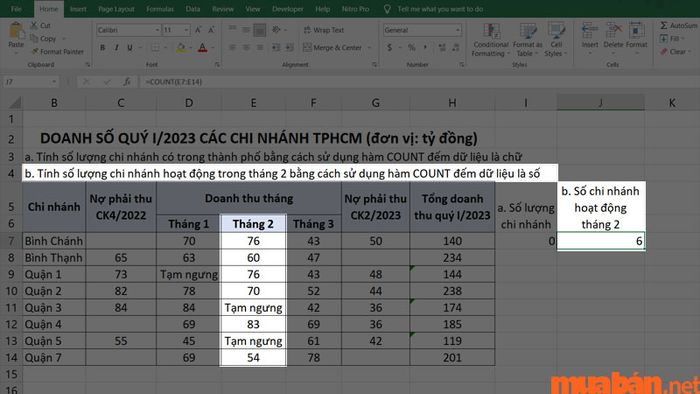Select the row 9 header

(11, 274)
